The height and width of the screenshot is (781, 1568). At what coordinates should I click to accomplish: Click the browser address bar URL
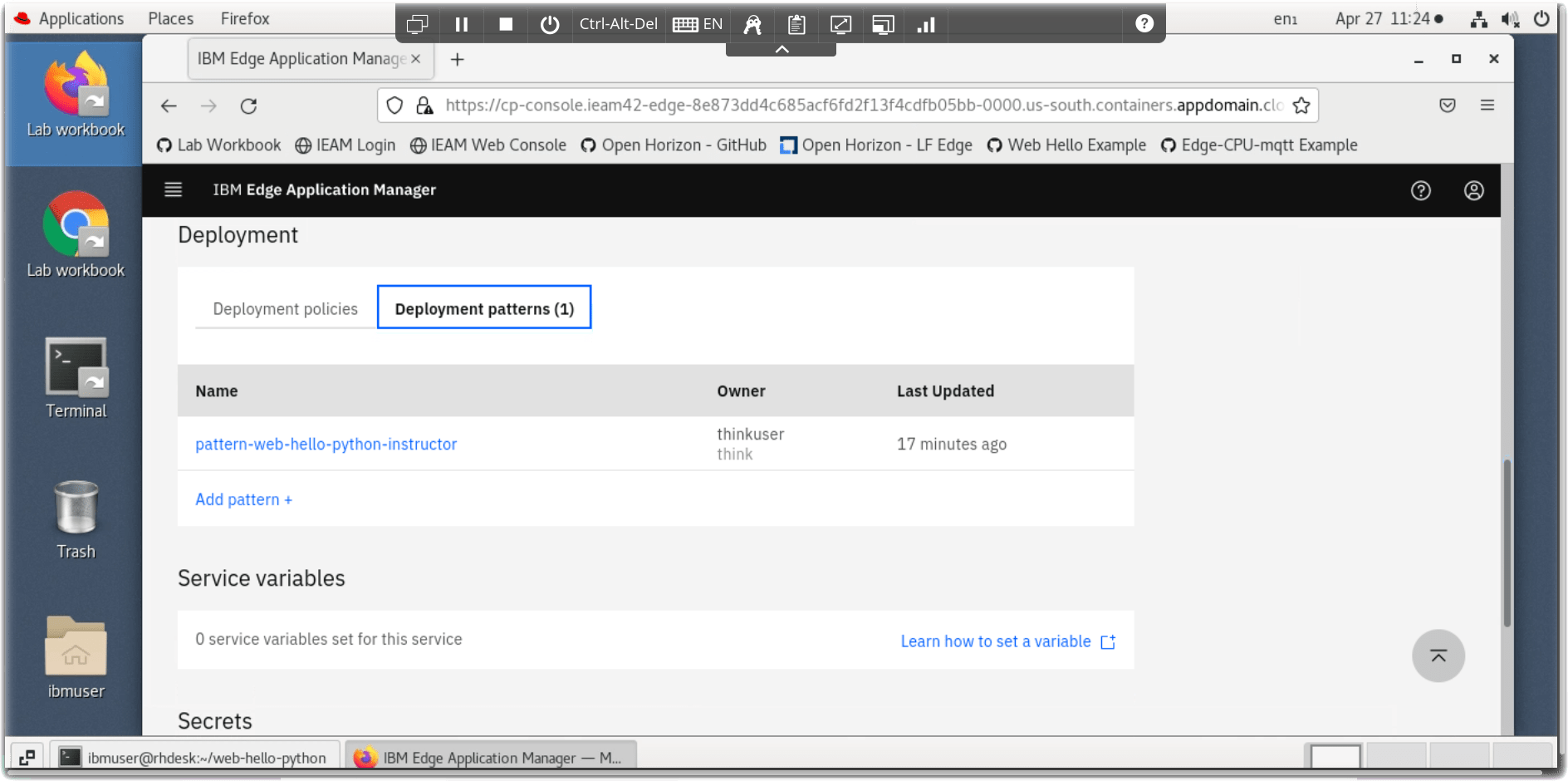[x=864, y=106]
